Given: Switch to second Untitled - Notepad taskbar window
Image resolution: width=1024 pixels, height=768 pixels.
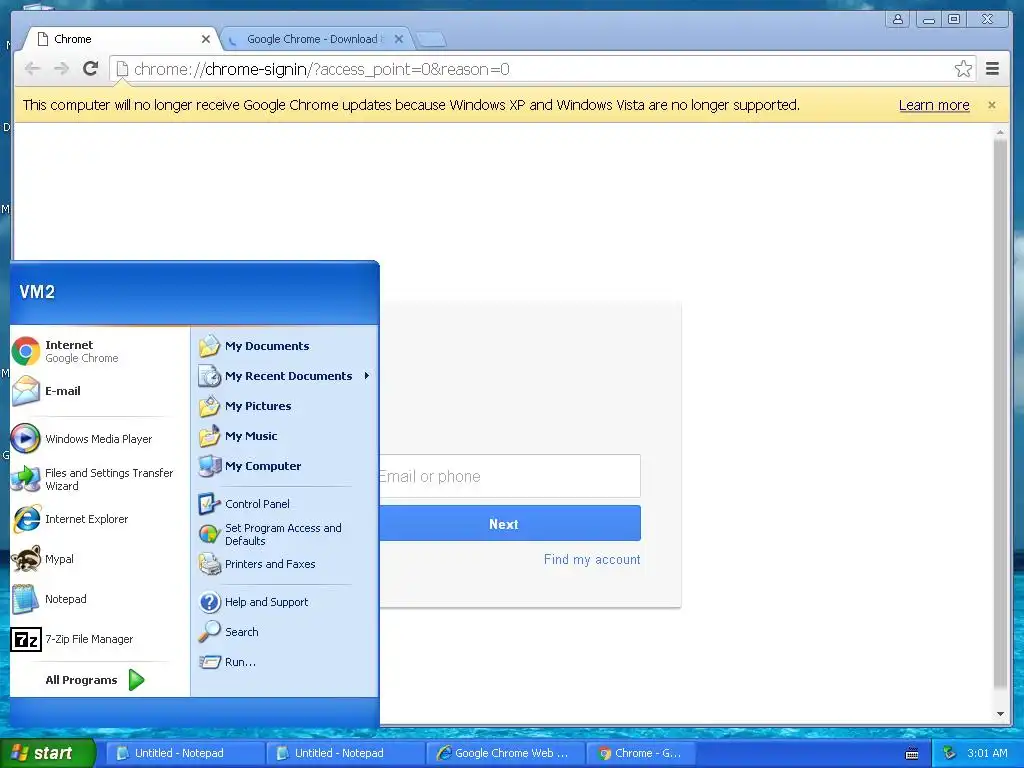Looking at the screenshot, I should [x=344, y=753].
